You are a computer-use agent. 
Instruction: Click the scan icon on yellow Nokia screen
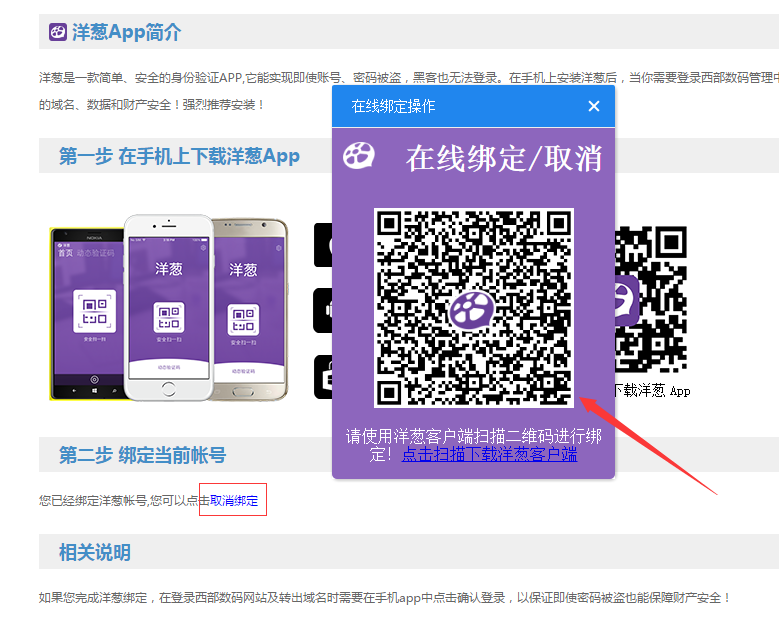[x=96, y=311]
